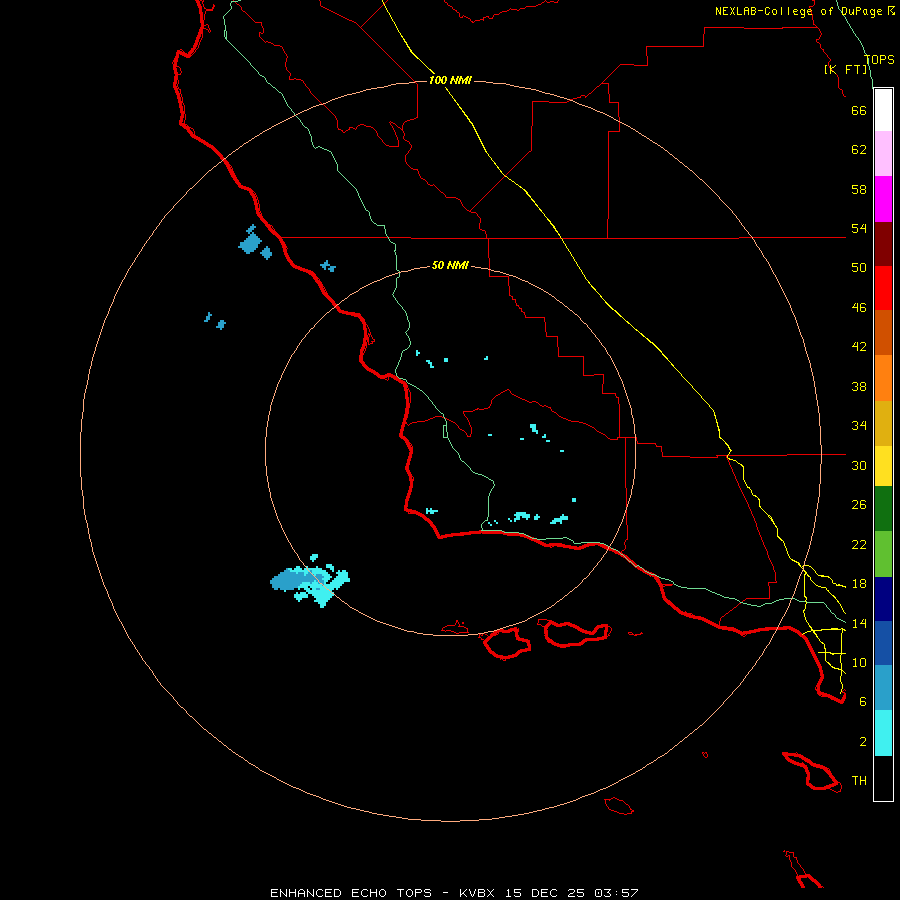This screenshot has width=900, height=900.
Task: Click the '03:57' timestamp
Action: (616, 893)
